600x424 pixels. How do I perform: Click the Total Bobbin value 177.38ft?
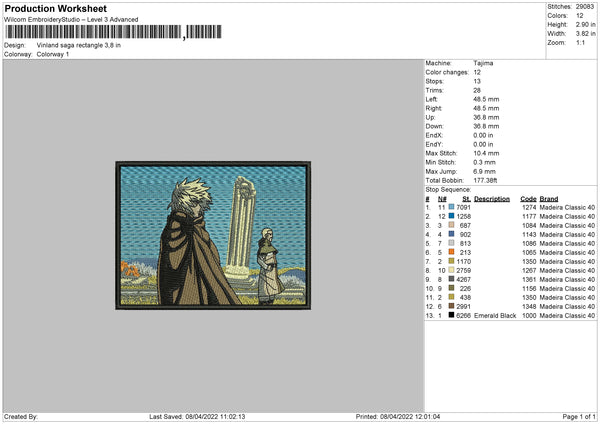[485, 180]
